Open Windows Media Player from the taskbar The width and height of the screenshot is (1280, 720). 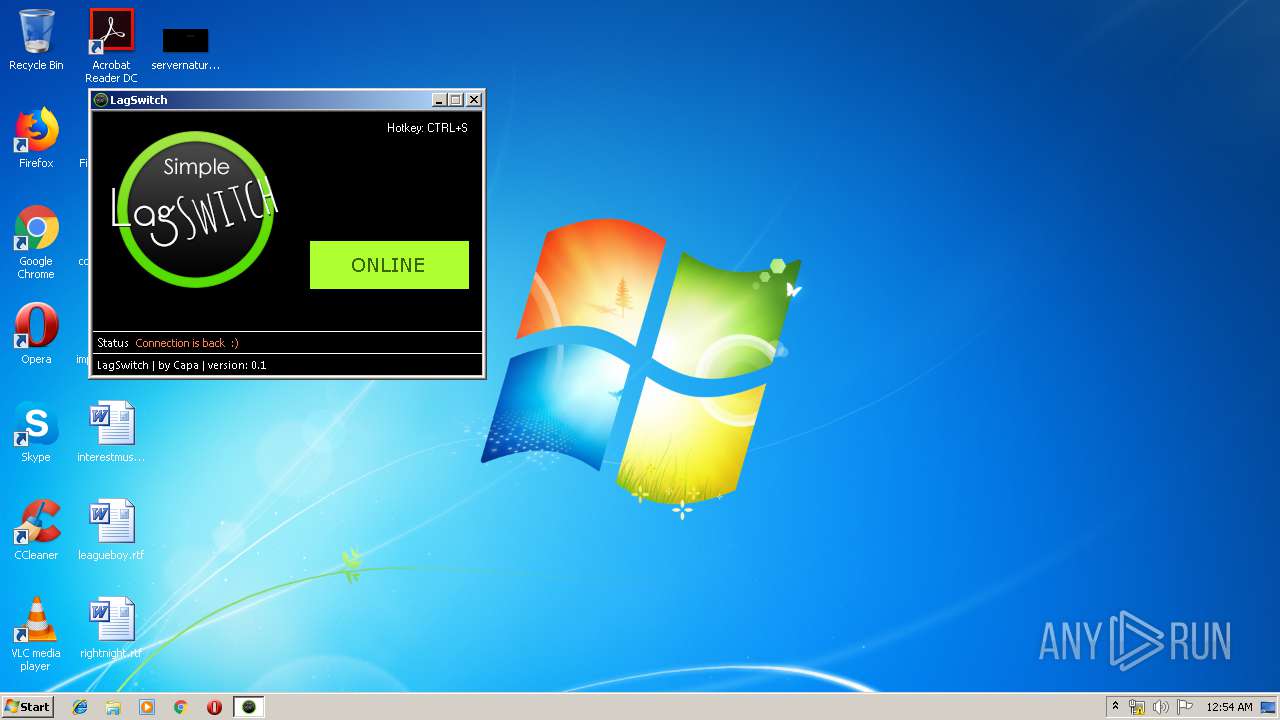[147, 707]
